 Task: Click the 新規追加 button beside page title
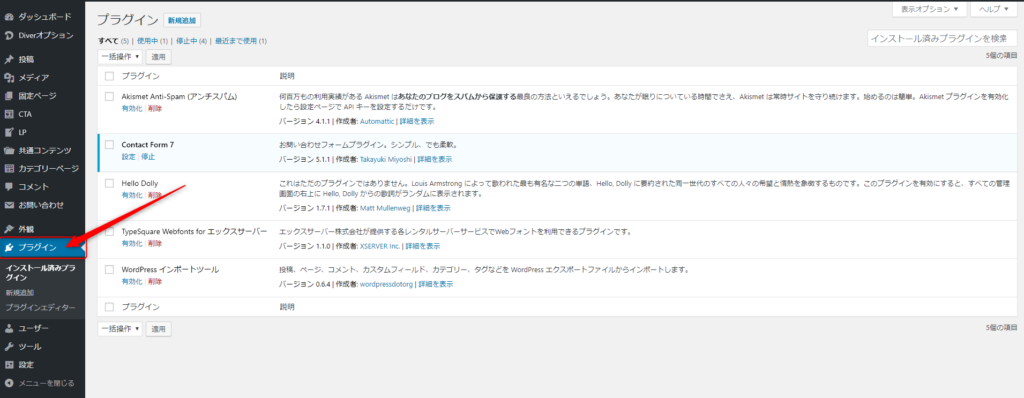[182, 20]
